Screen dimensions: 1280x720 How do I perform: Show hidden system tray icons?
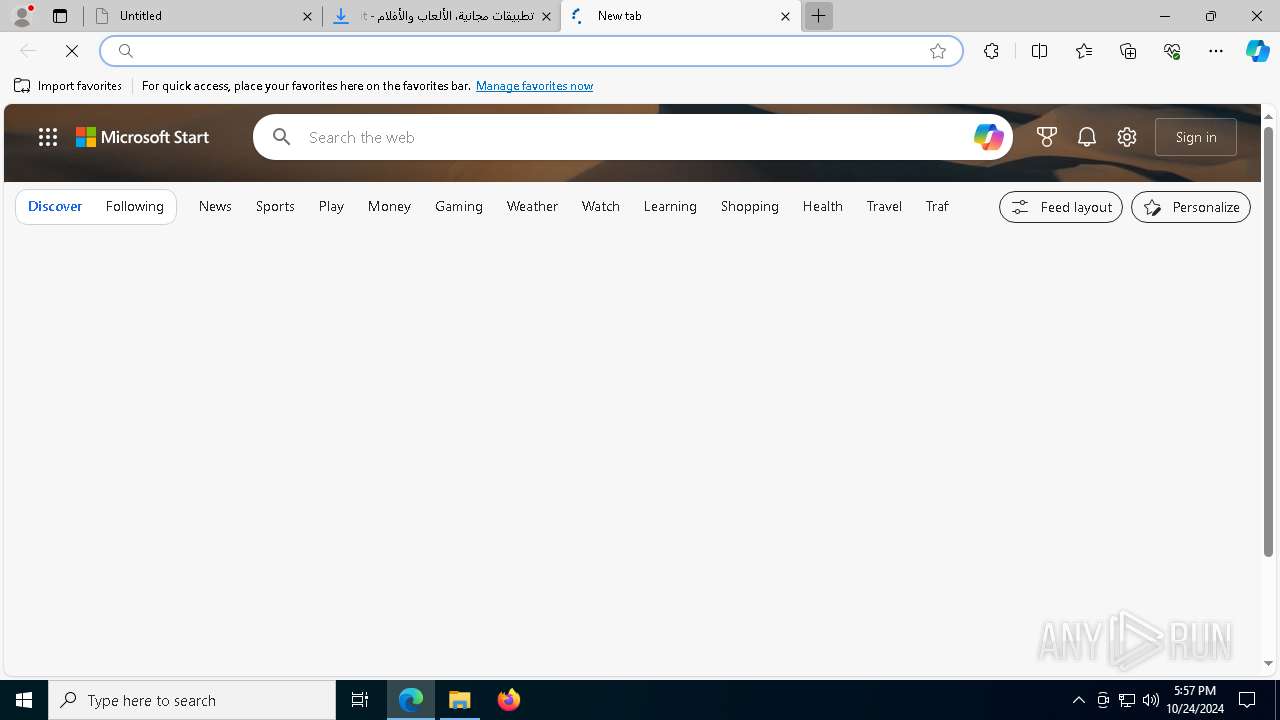click(1079, 700)
